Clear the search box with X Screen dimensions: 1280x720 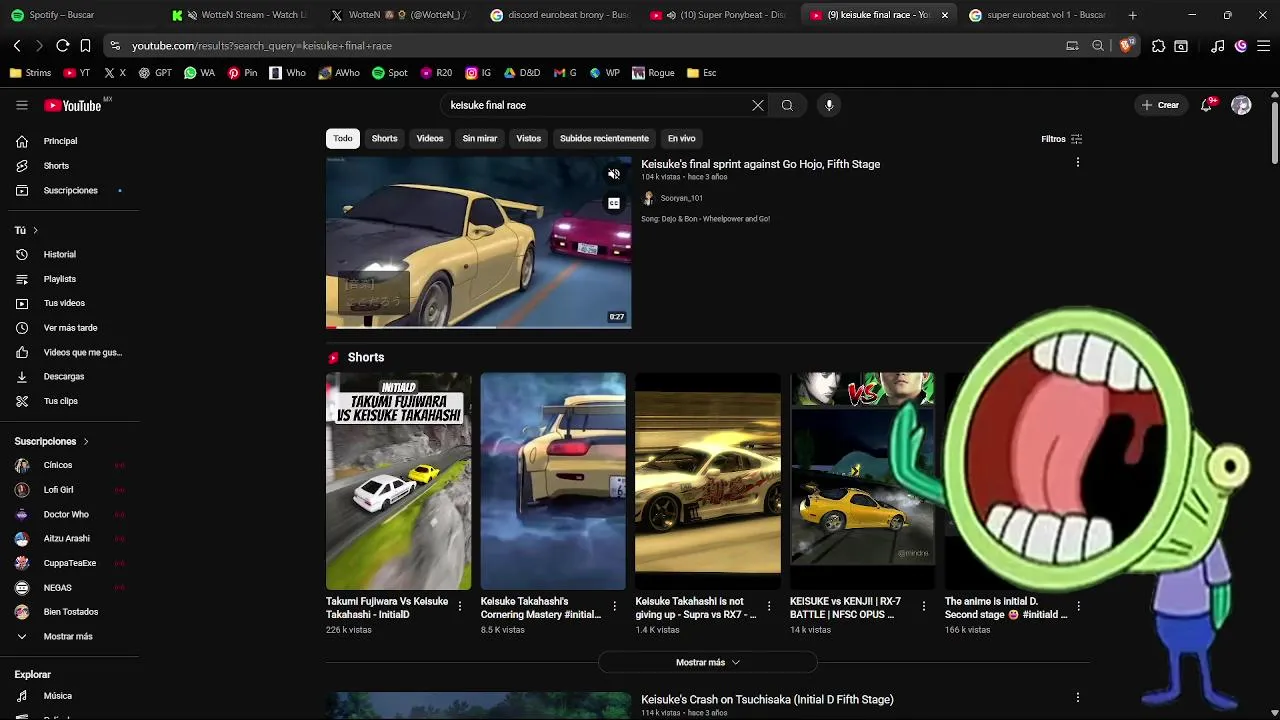(758, 105)
